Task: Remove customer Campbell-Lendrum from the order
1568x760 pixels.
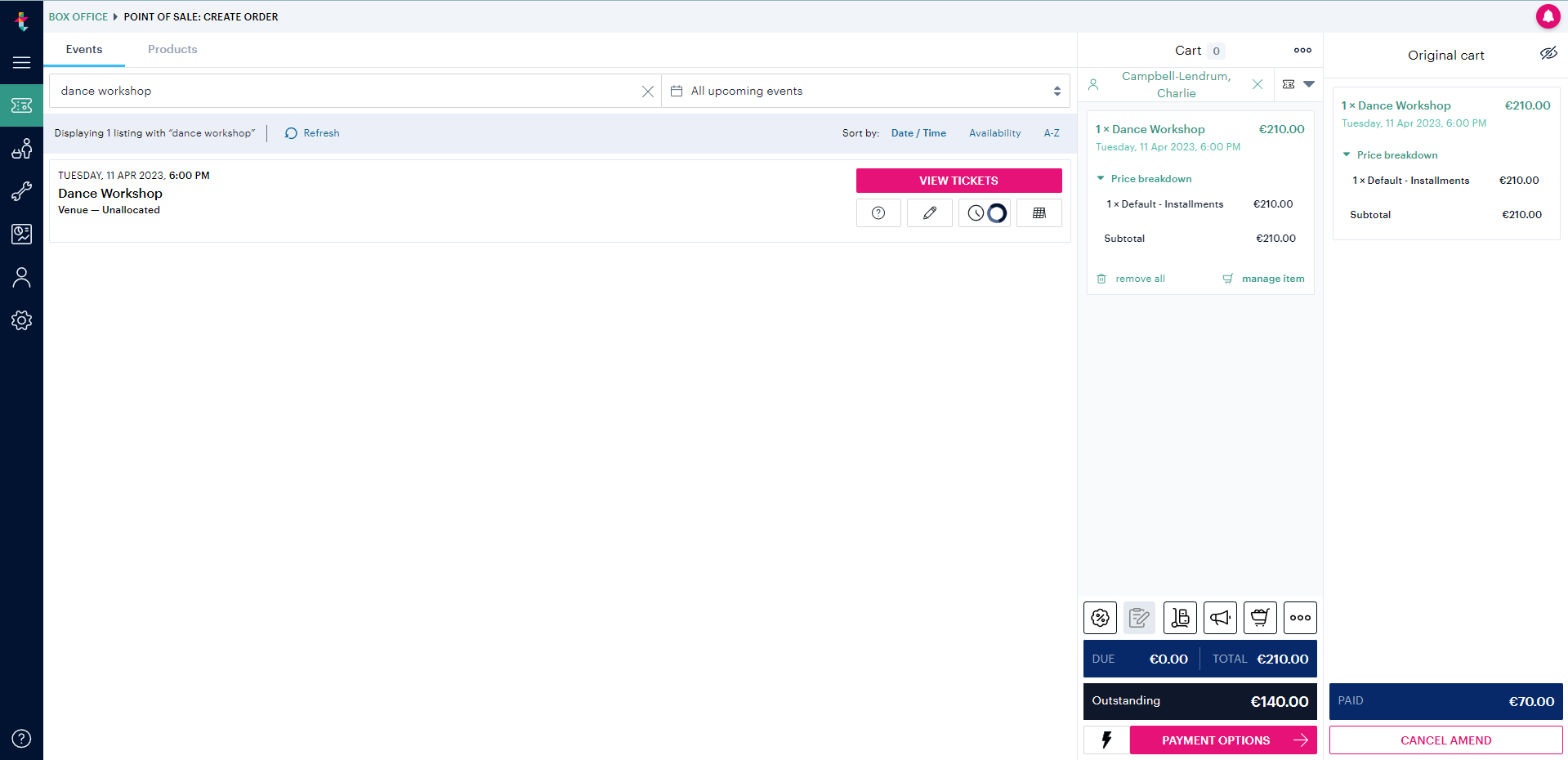Action: click(x=1258, y=85)
